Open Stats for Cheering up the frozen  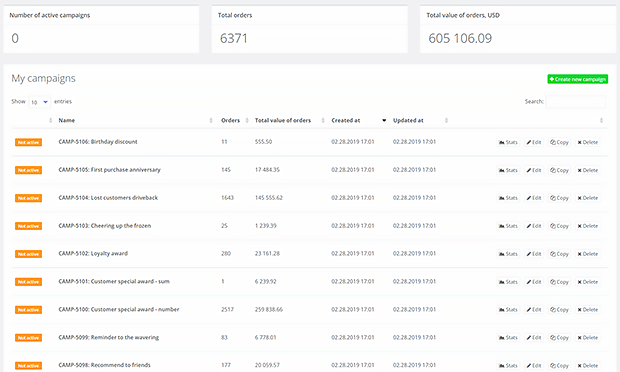pos(508,226)
